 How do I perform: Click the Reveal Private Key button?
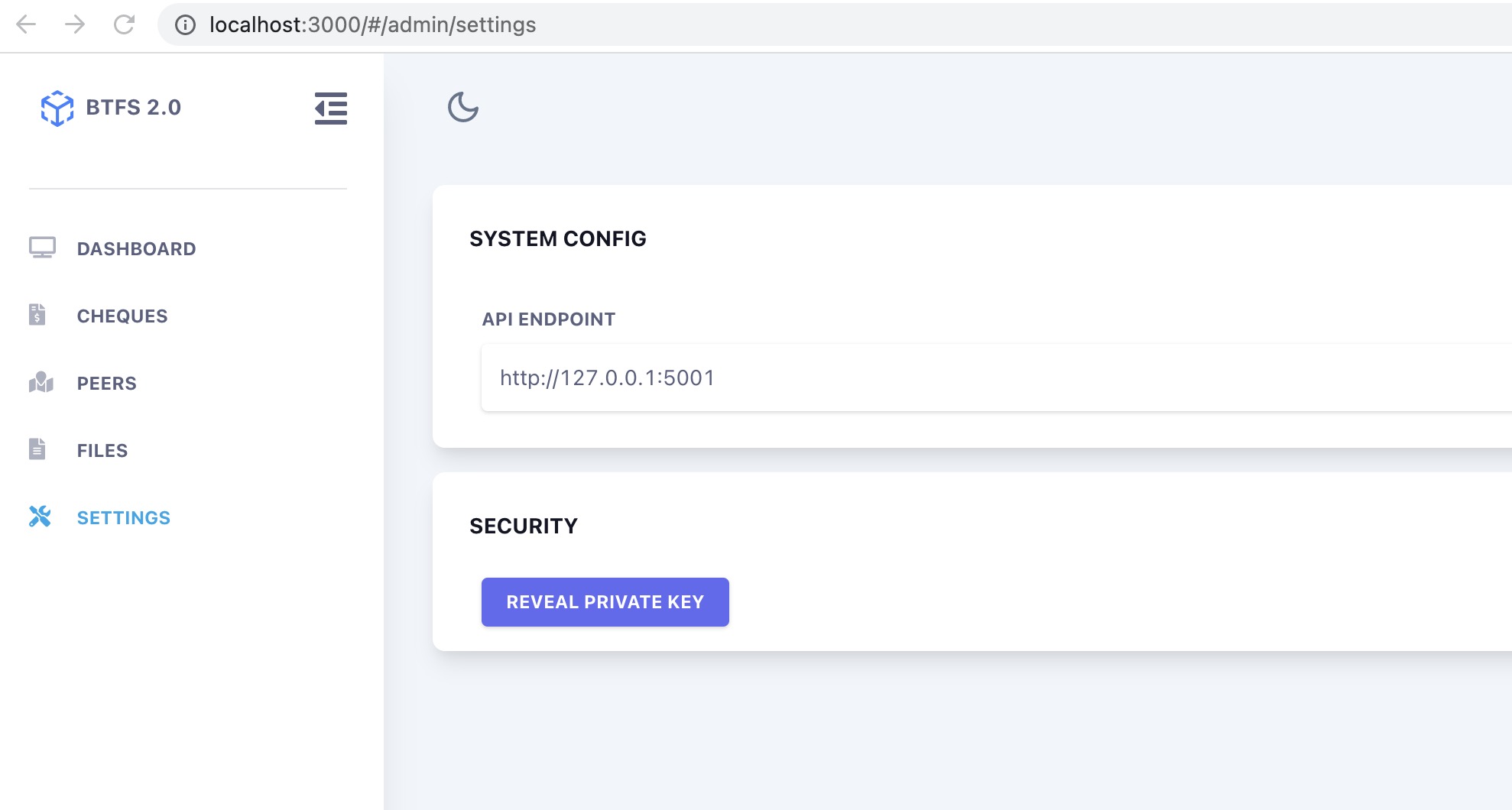pos(605,602)
